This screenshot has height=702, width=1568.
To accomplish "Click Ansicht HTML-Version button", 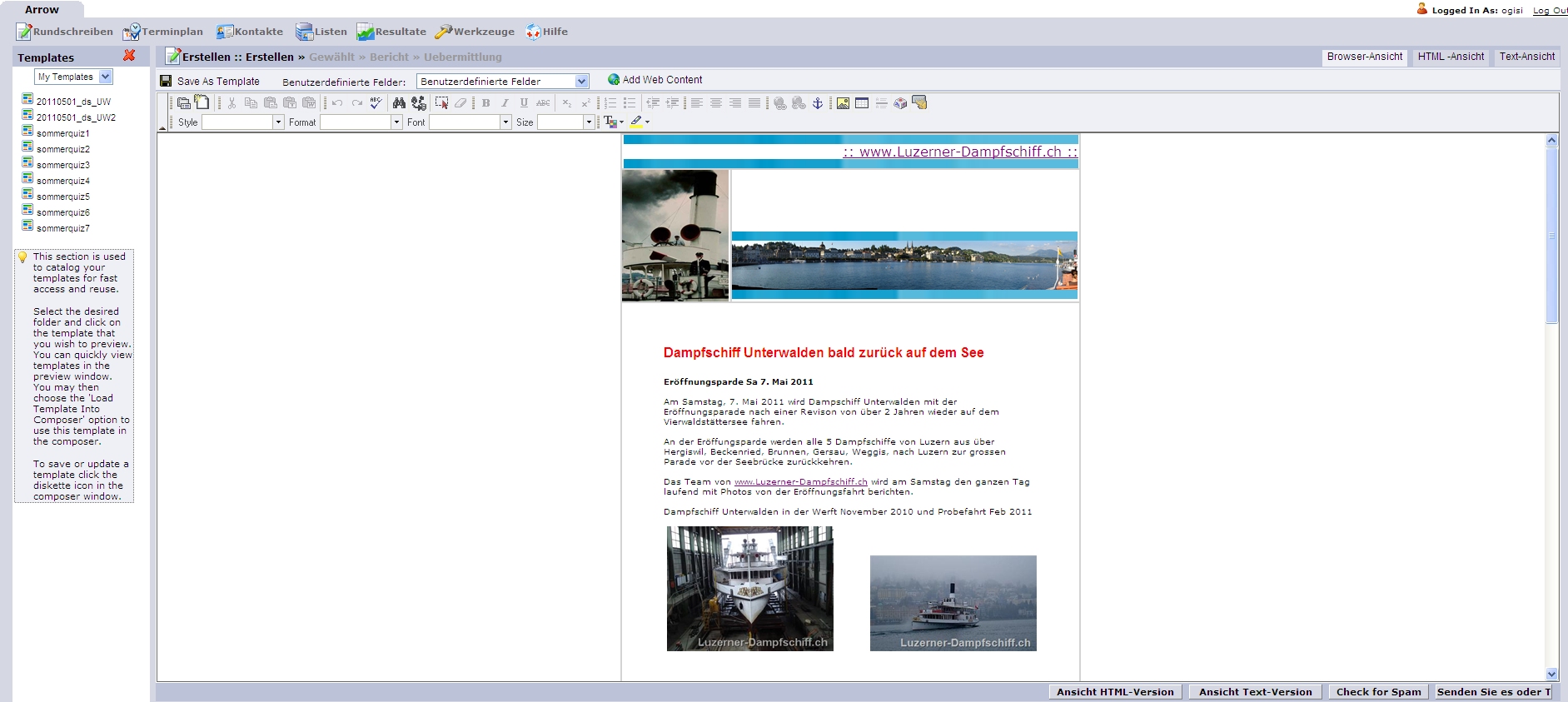I will pos(1115,692).
